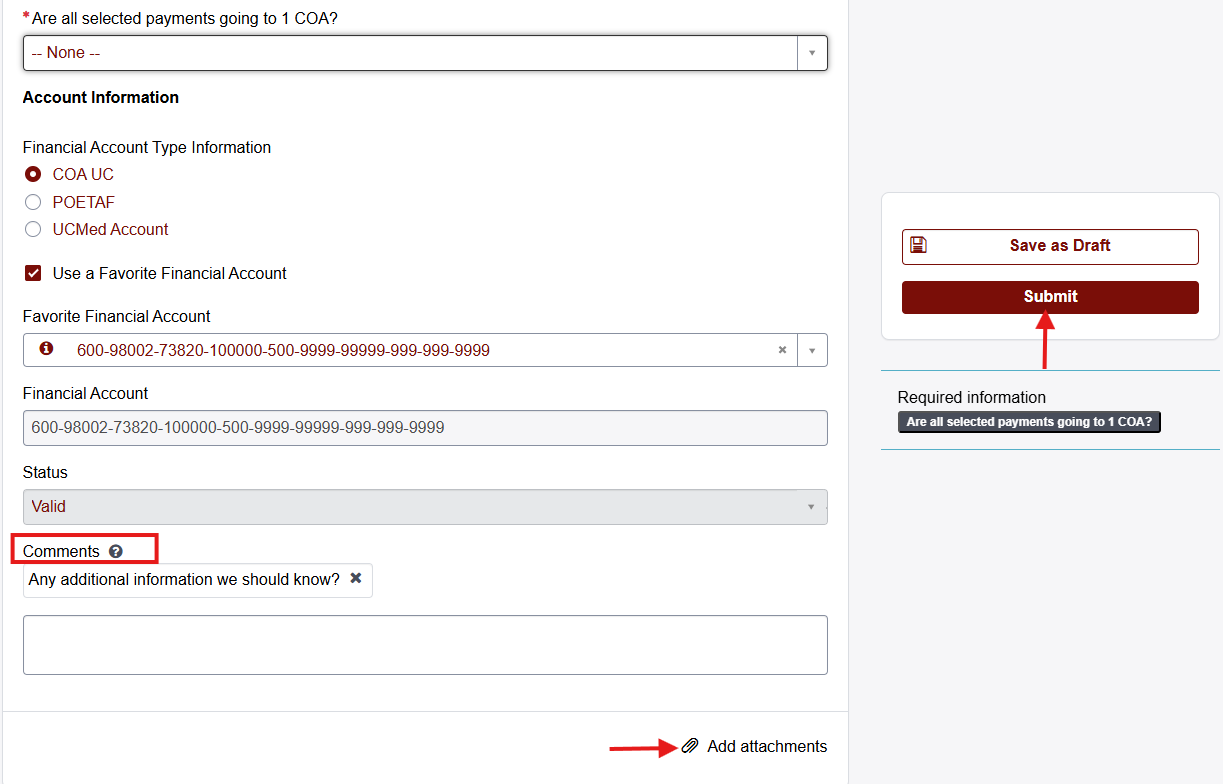Image resolution: width=1223 pixels, height=784 pixels.
Task: Click the paperclip attachment icon
Action: click(x=690, y=746)
